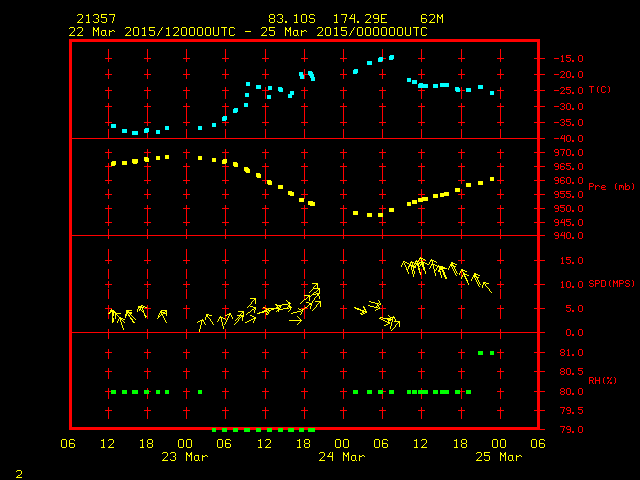The image size is (640, 480).
Task: Click the 25 Mar date label
Action: click(499, 456)
